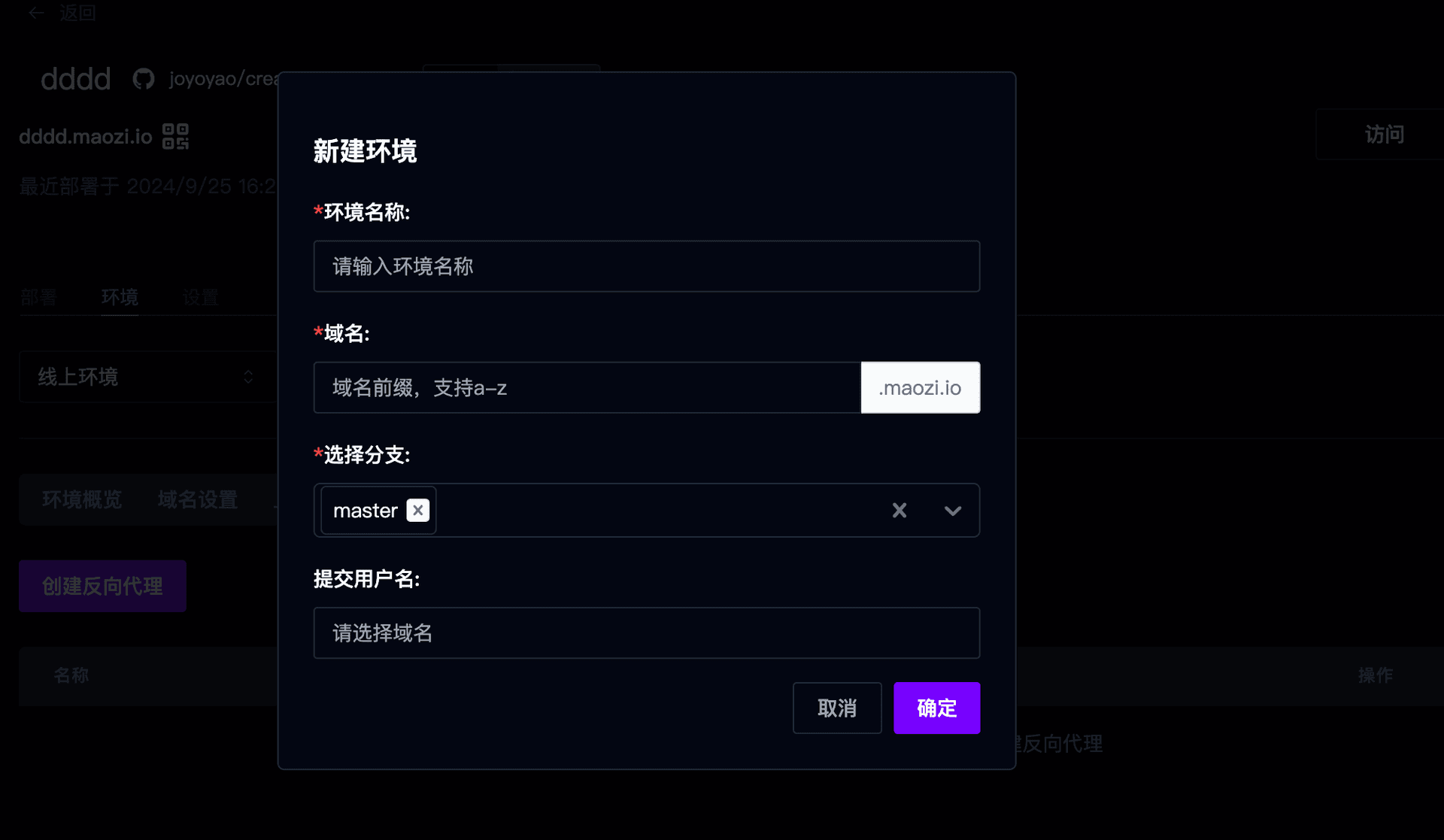Confirm with the 确定 button
Viewport: 1444px width, 840px height.
[936, 708]
